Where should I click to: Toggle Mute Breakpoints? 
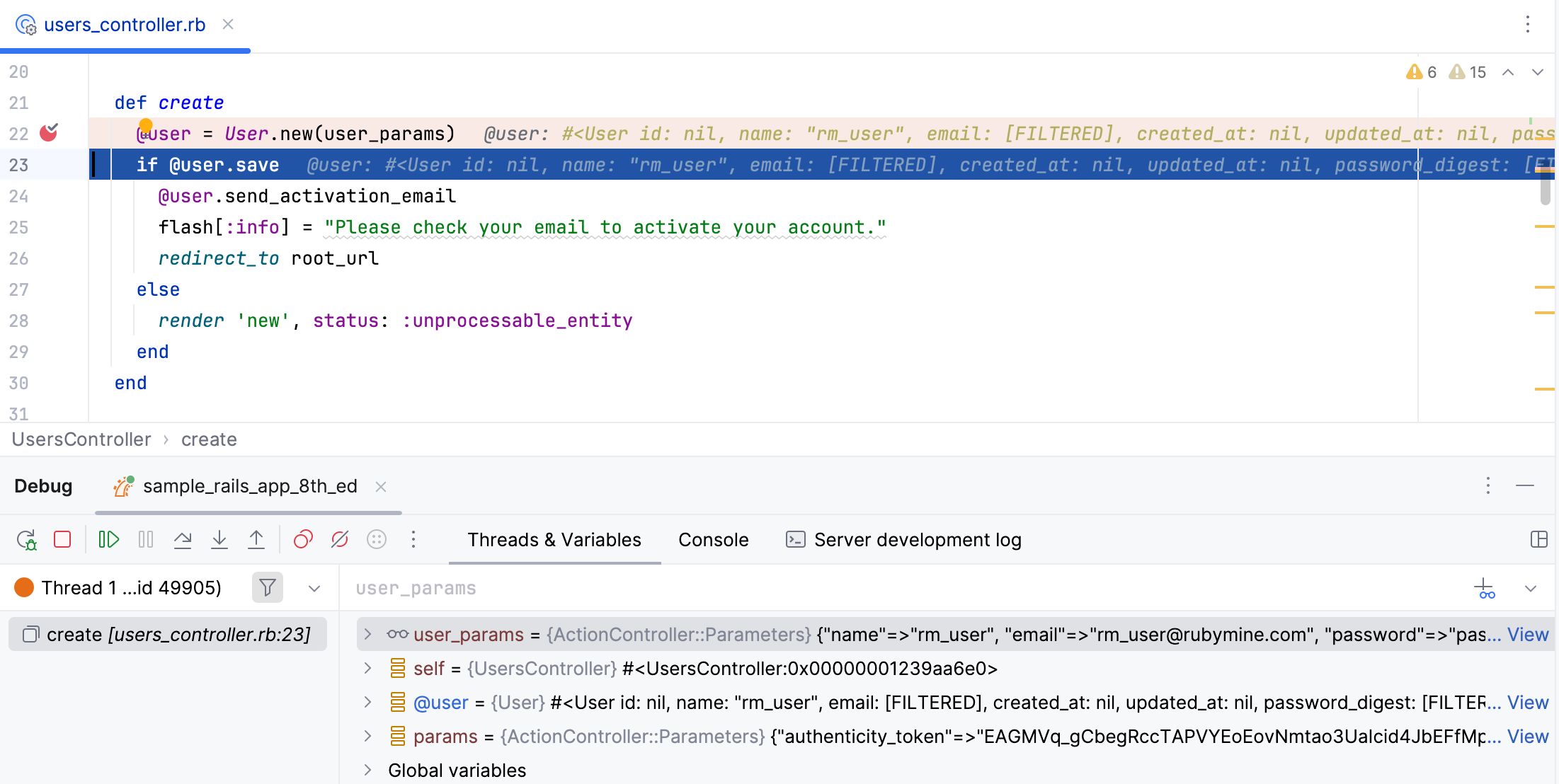click(x=340, y=540)
